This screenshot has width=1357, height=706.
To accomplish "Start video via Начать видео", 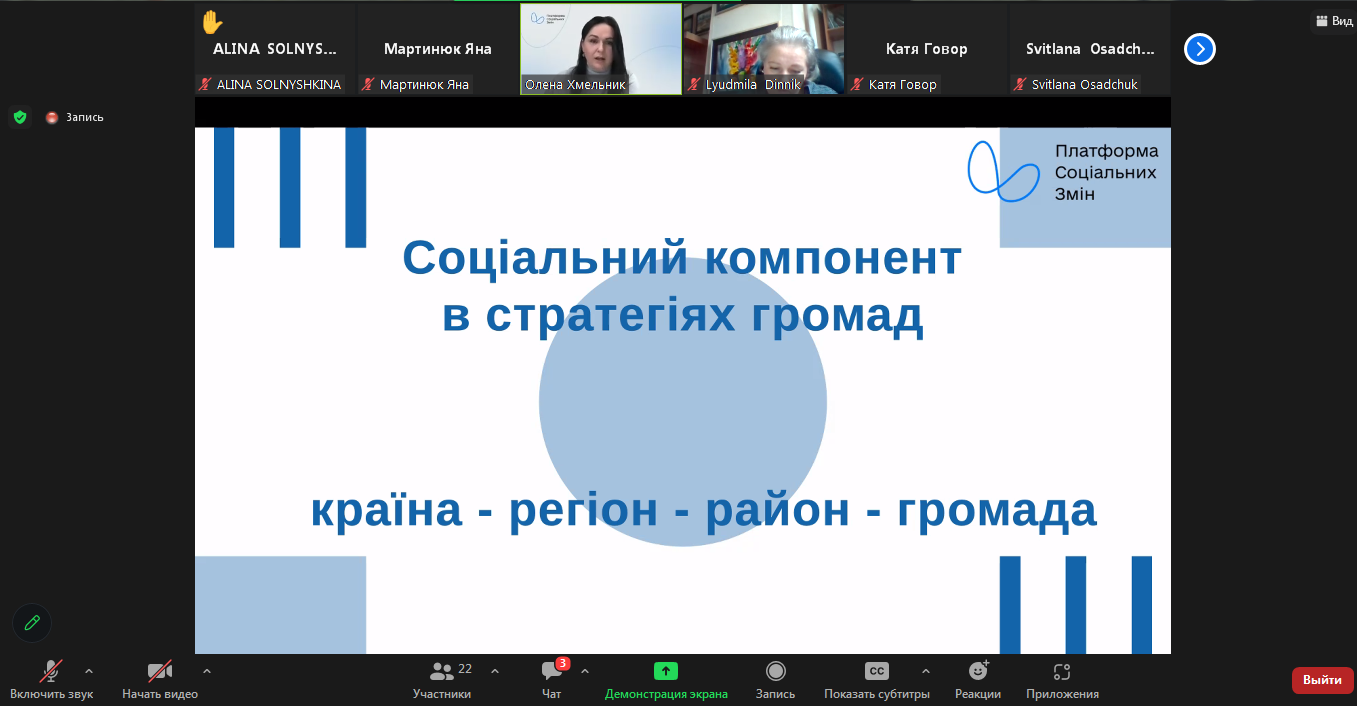I will (160, 679).
